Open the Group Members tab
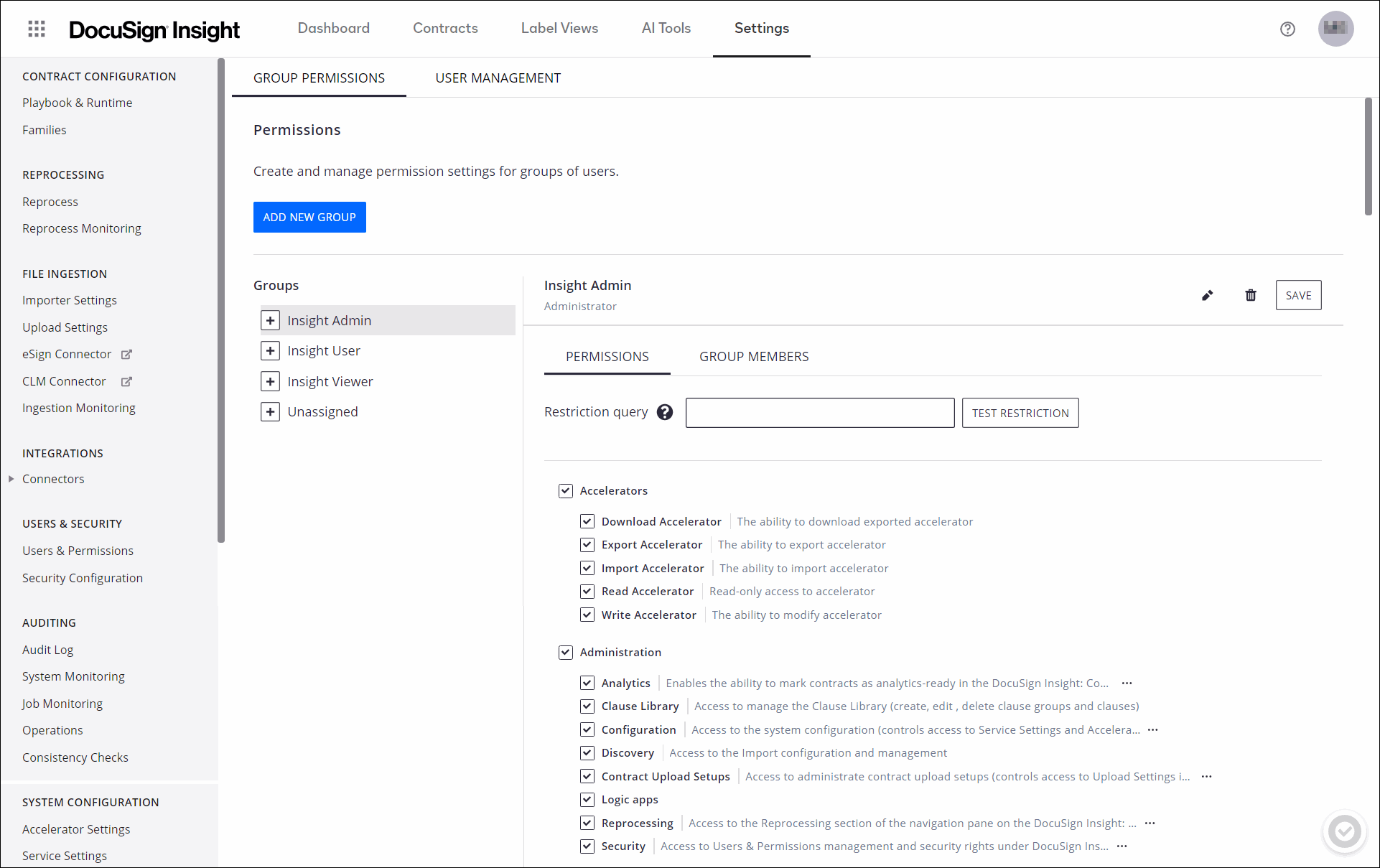 pyautogui.click(x=754, y=356)
